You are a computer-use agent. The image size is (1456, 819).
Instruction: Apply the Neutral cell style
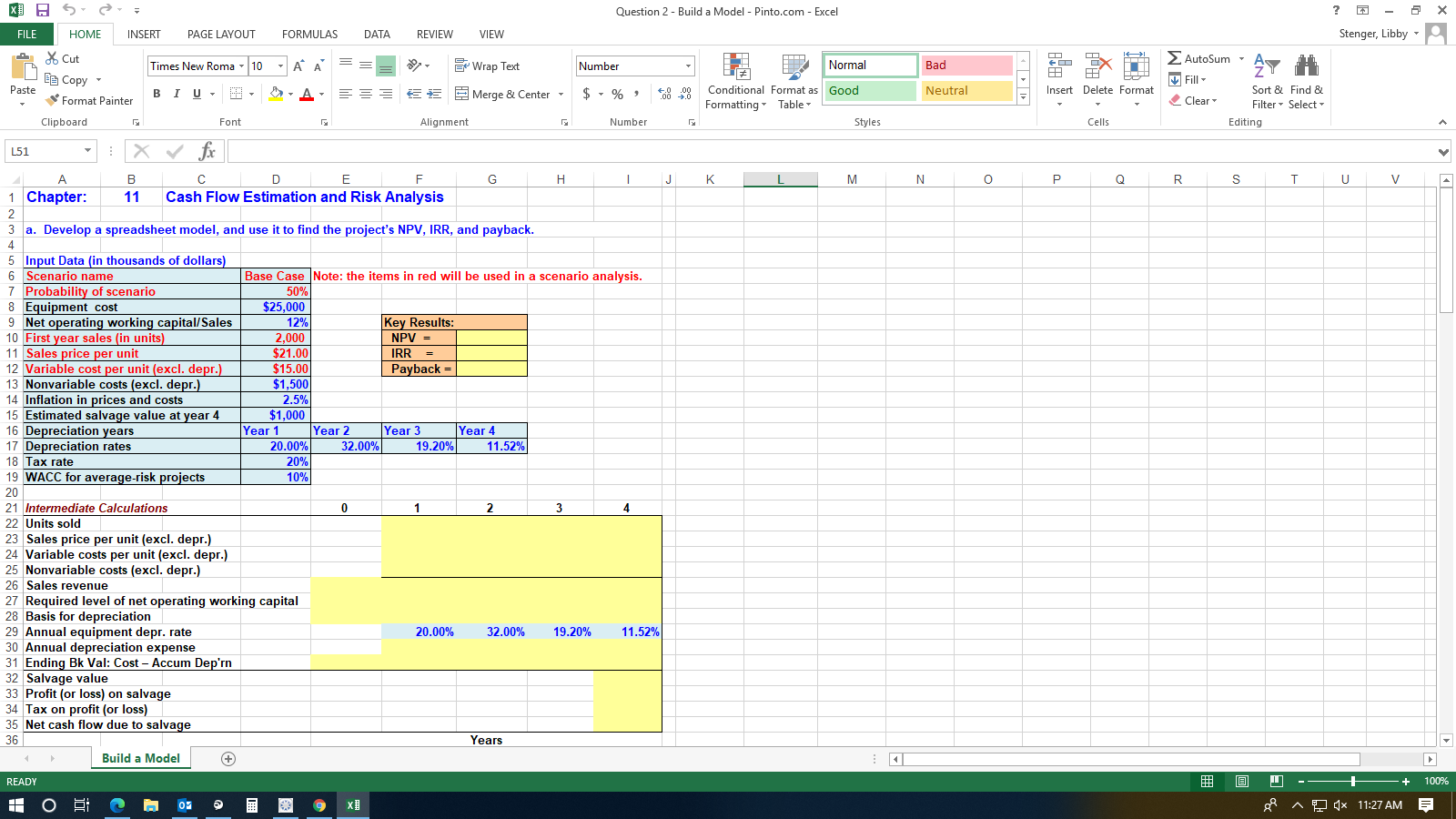pyautogui.click(x=966, y=90)
